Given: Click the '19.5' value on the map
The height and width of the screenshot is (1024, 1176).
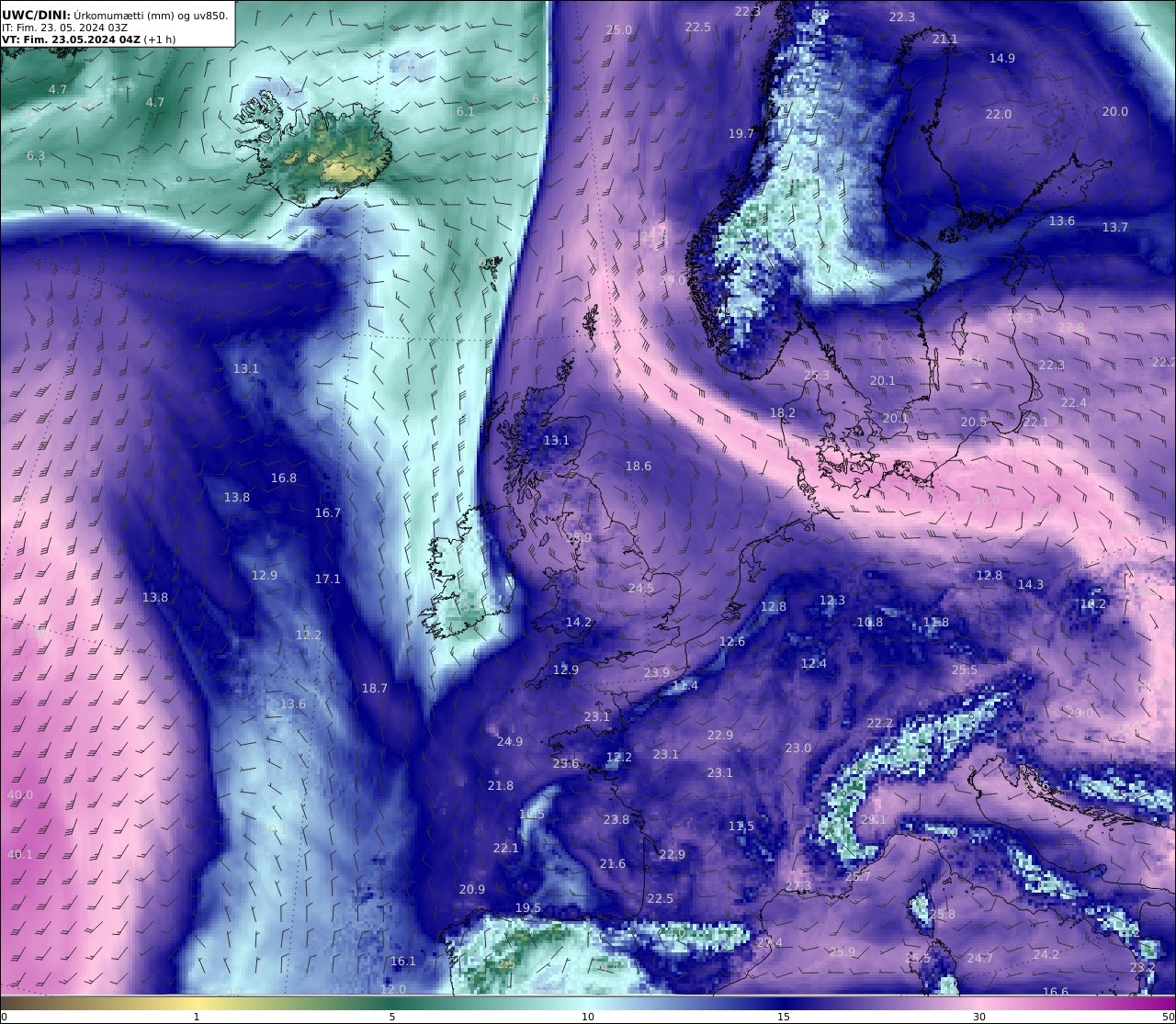Looking at the screenshot, I should tap(527, 908).
